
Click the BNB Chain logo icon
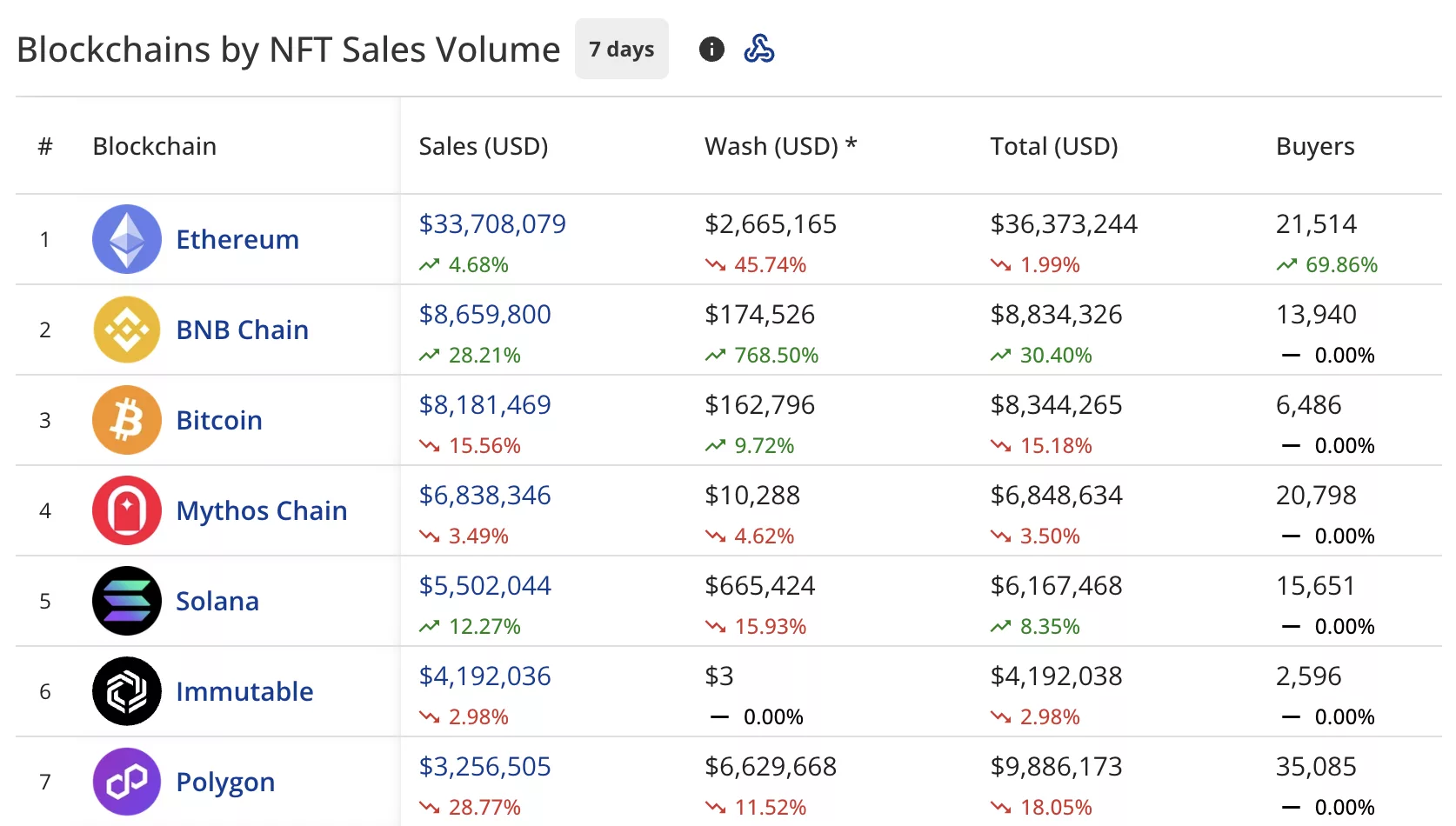(126, 330)
